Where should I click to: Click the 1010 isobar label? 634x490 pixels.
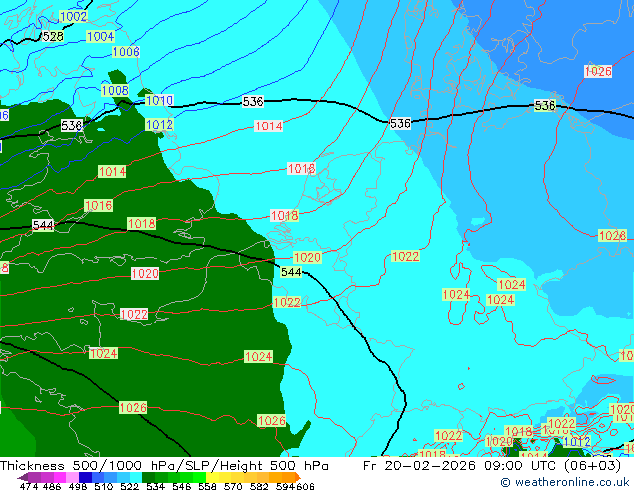(x=159, y=100)
